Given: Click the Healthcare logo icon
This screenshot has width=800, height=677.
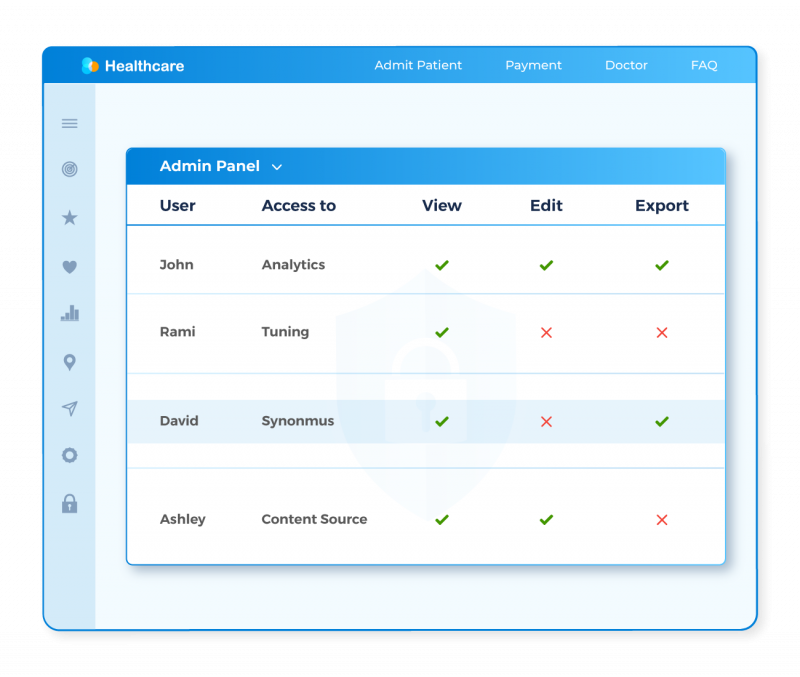Looking at the screenshot, I should coord(90,65).
